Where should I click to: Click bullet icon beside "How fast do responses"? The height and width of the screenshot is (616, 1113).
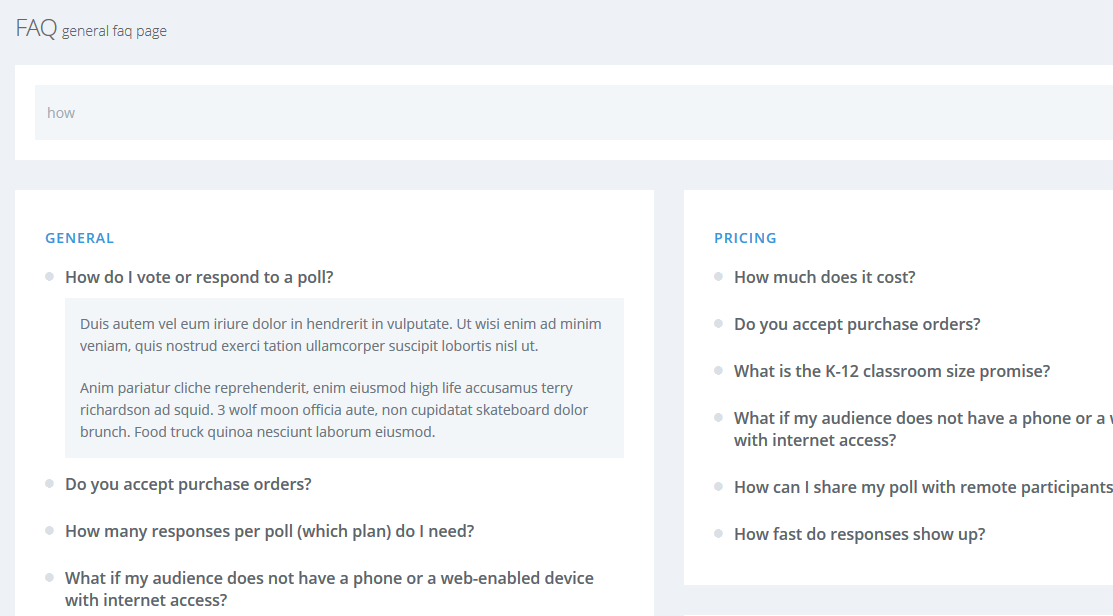coord(718,534)
